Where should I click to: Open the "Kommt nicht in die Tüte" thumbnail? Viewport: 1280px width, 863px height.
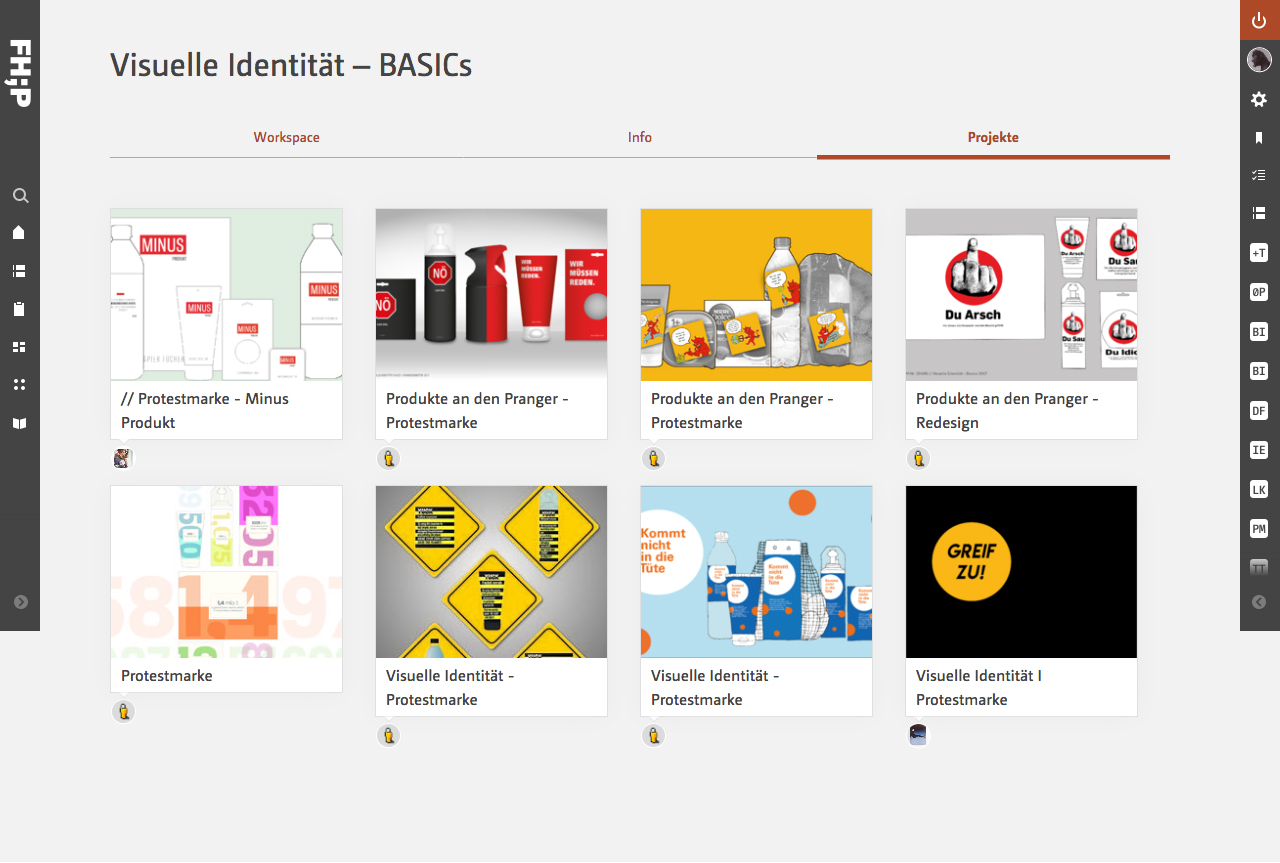[x=756, y=572]
